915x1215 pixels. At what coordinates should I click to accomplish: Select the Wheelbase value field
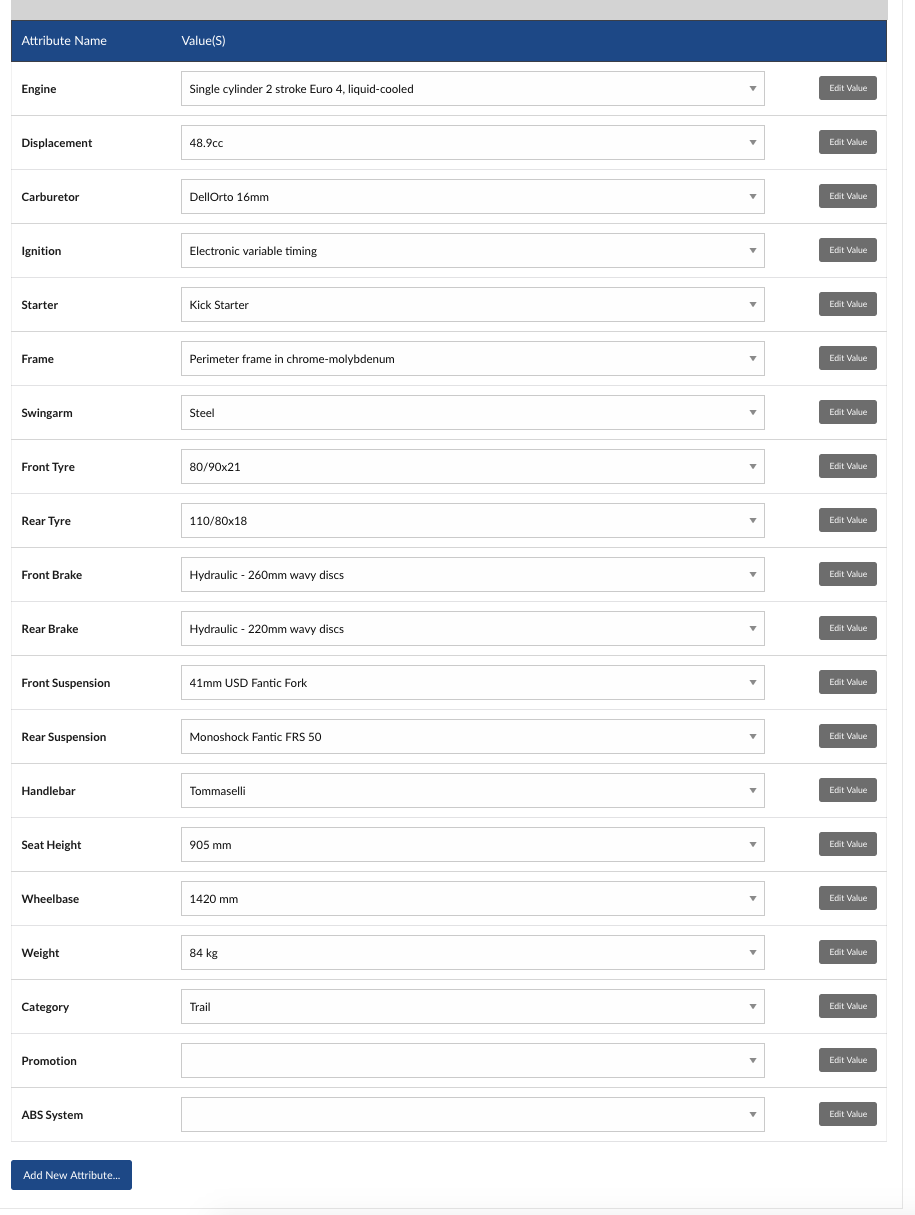coord(470,898)
